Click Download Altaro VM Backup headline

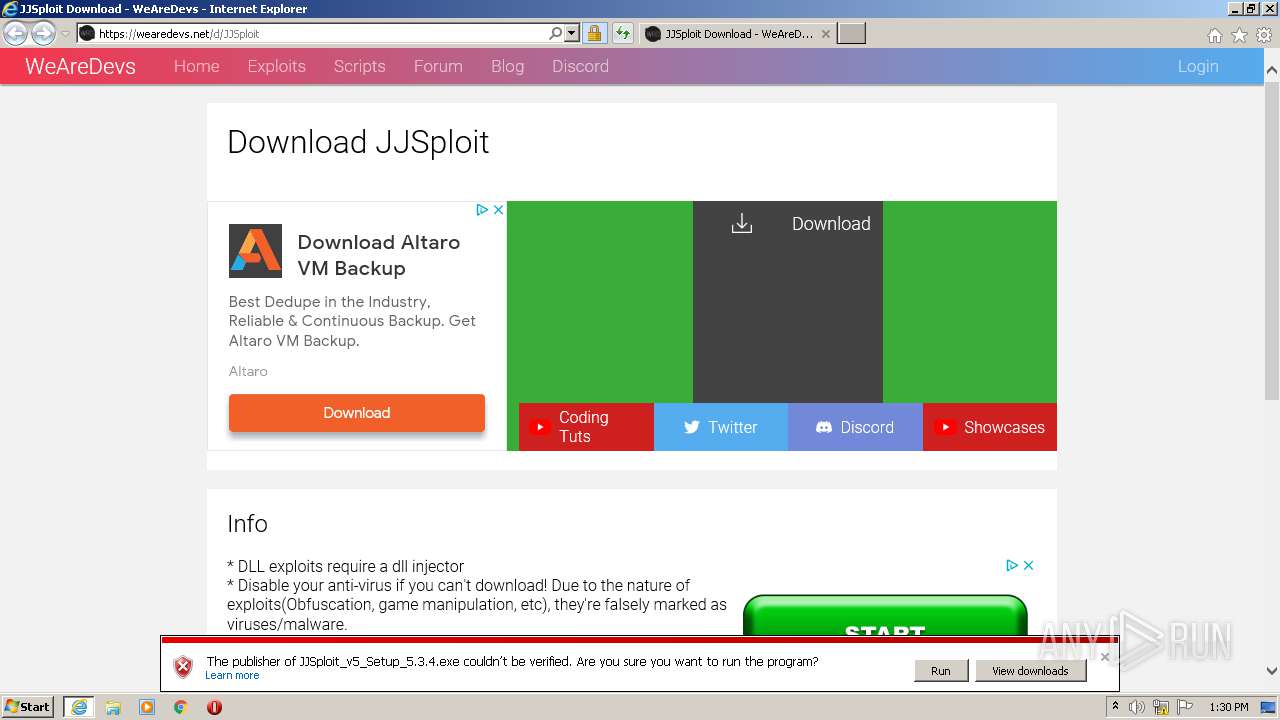click(378, 255)
